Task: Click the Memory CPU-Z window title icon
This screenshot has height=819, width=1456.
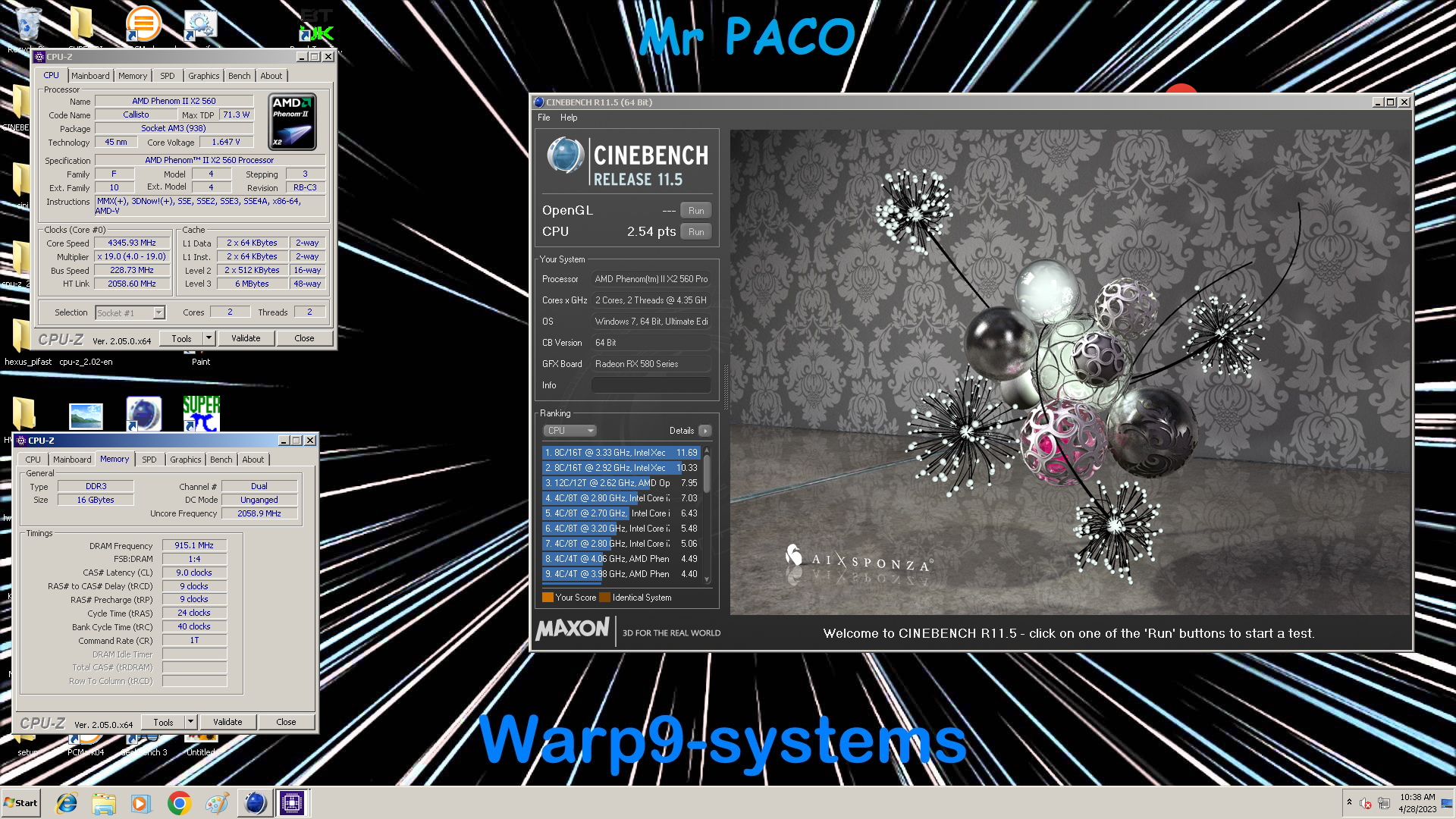Action: (x=21, y=441)
